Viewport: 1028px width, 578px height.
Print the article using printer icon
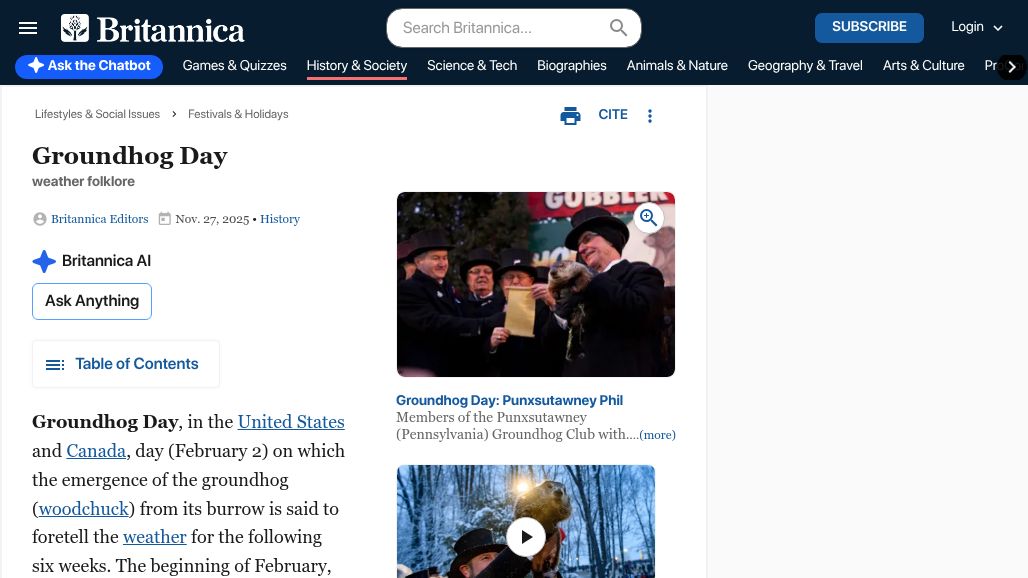(570, 116)
